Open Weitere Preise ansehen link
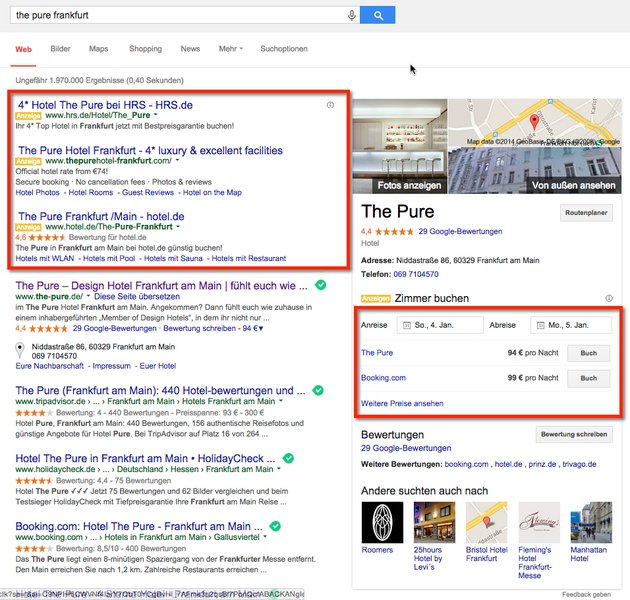The image size is (630, 600). tap(402, 403)
